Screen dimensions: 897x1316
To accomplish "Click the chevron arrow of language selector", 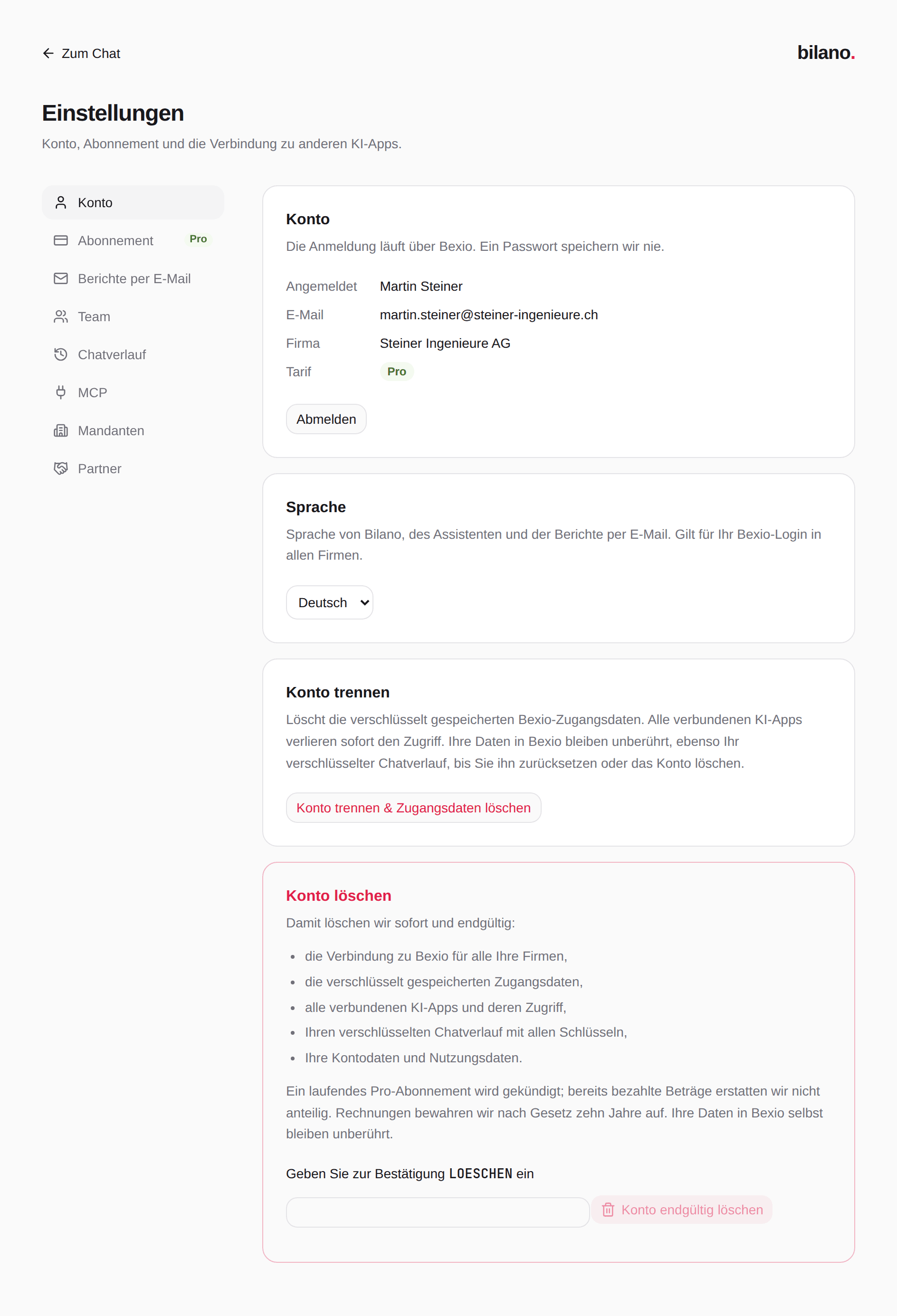I will [x=365, y=602].
